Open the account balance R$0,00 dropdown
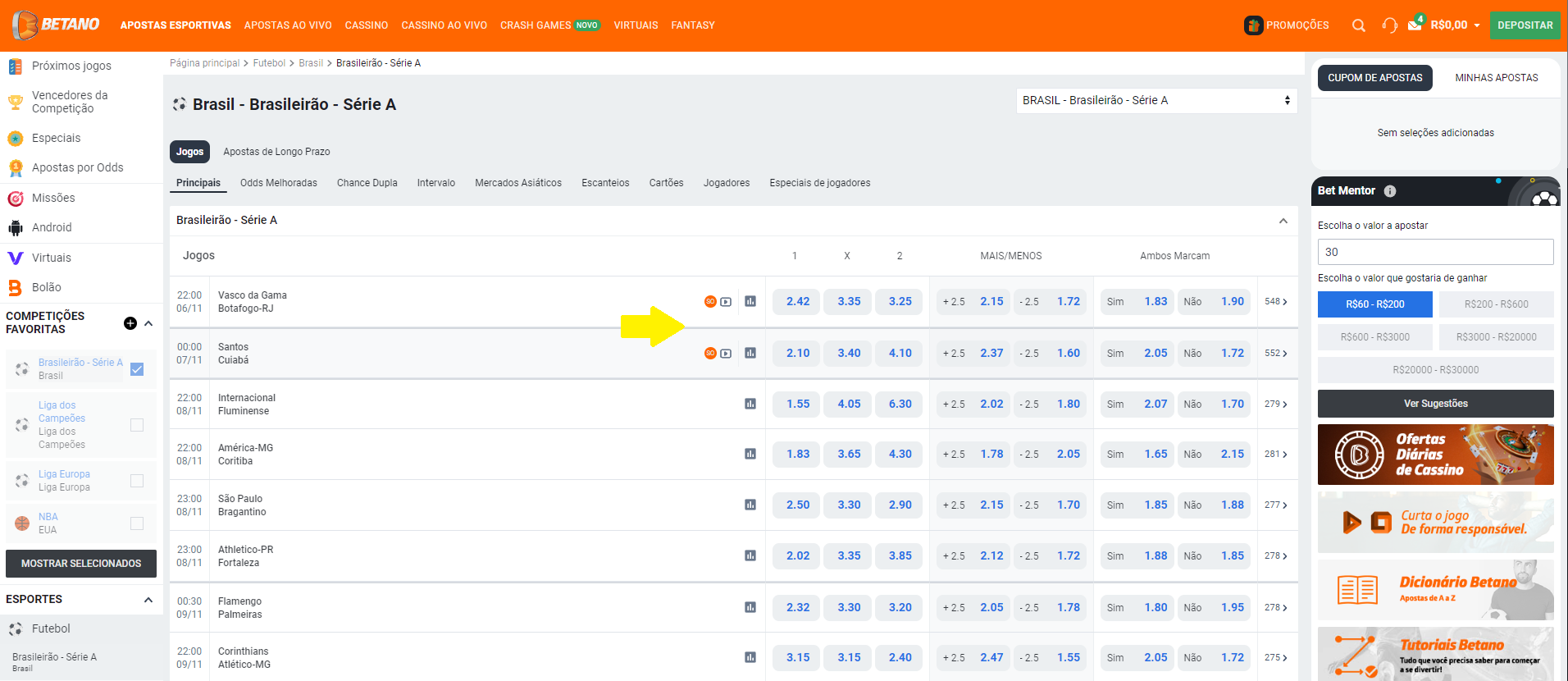The height and width of the screenshot is (681, 1568). pyautogui.click(x=1456, y=25)
